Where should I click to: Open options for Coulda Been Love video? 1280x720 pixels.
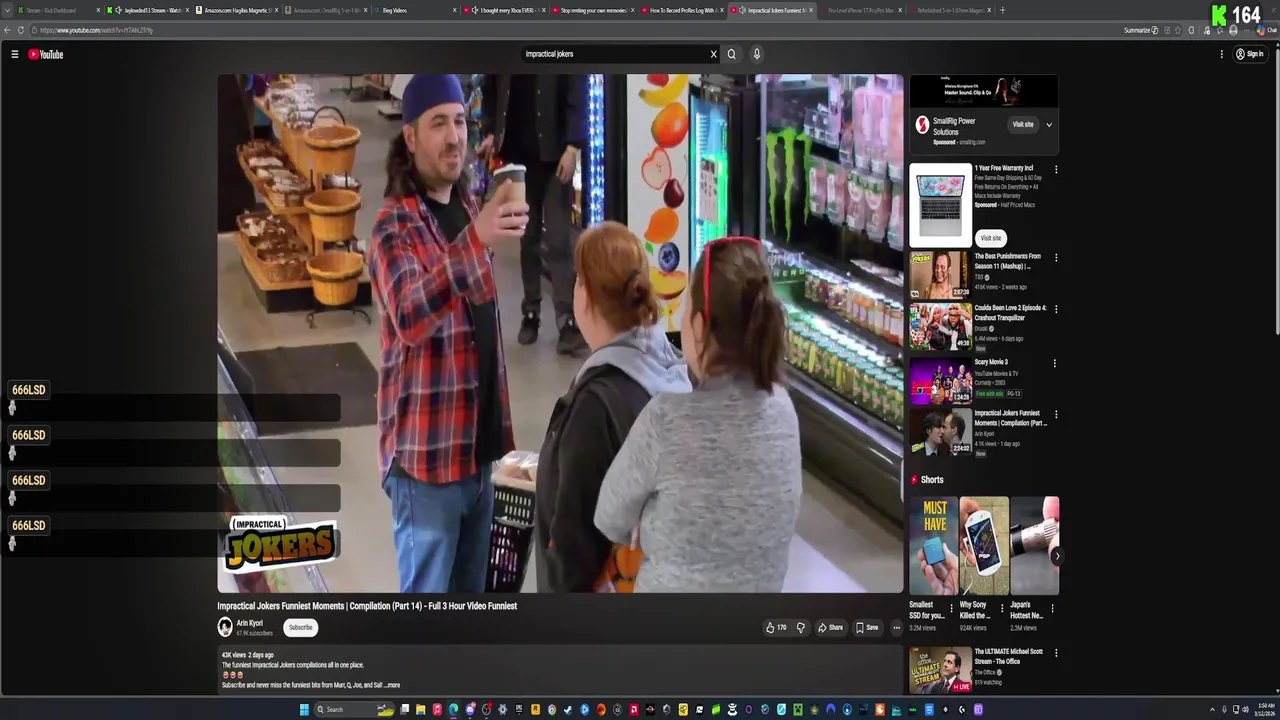point(1056,310)
